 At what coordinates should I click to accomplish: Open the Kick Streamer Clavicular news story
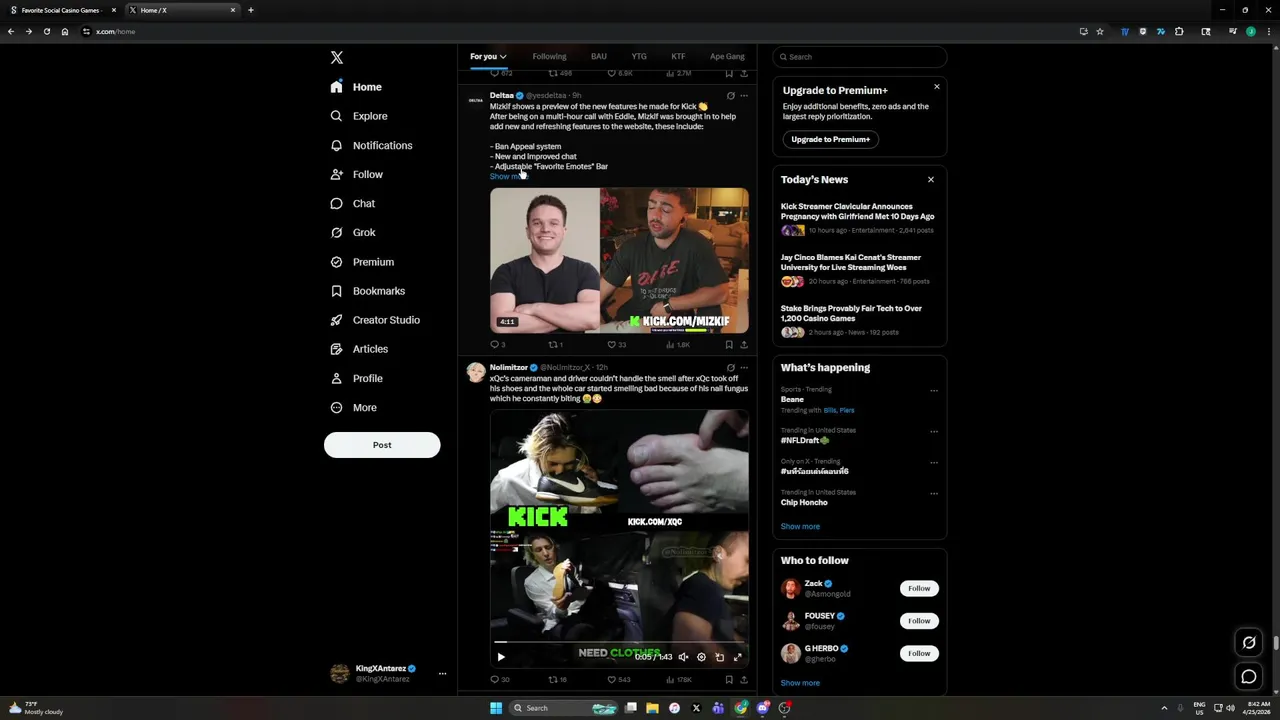(858, 211)
